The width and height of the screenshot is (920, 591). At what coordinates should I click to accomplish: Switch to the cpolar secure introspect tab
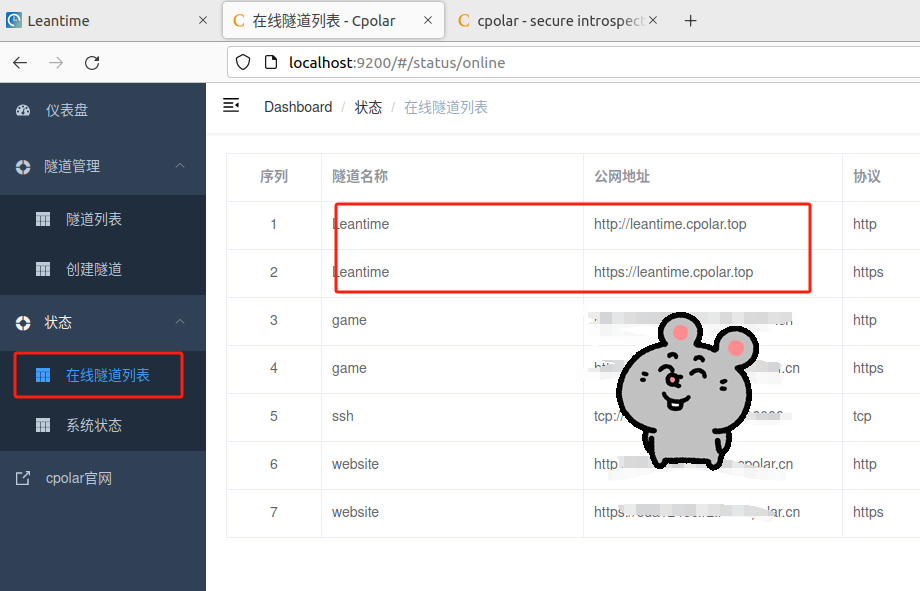pos(558,21)
